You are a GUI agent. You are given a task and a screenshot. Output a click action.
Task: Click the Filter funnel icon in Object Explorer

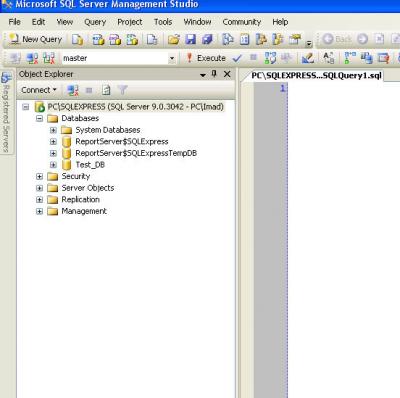pos(122,90)
